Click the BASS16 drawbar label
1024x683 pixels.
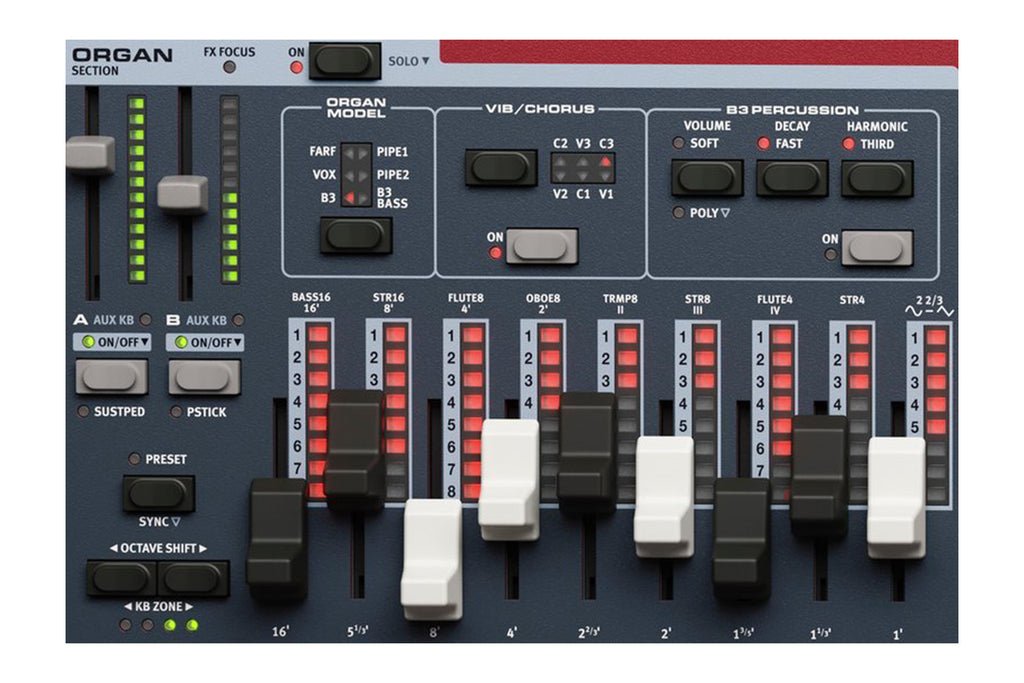tap(311, 297)
